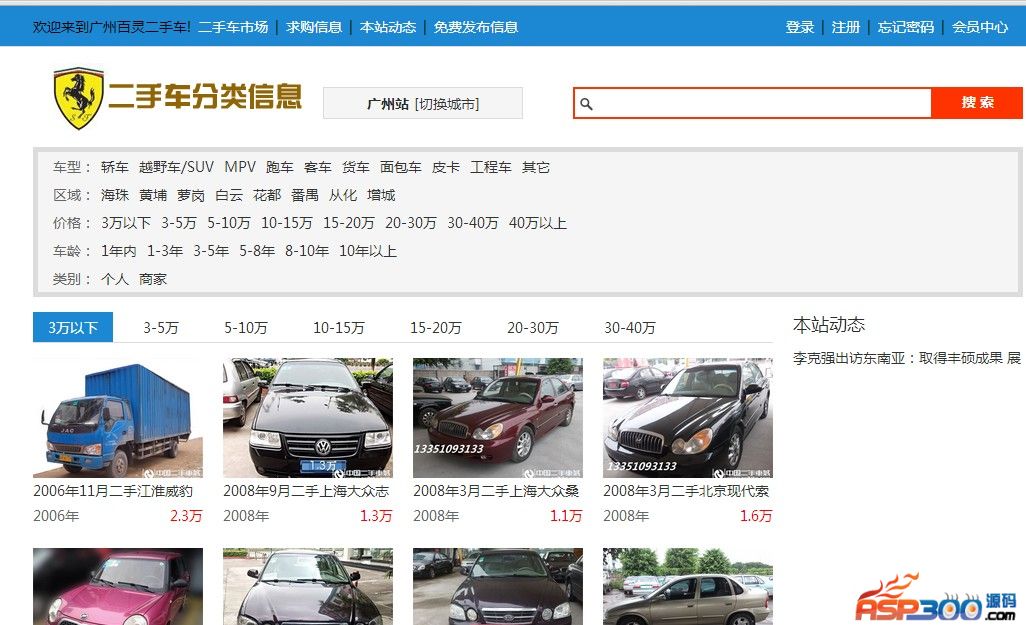This screenshot has height=625, width=1026.
Task: Open the black Hyundai 1.6万 photo
Action: (688, 418)
